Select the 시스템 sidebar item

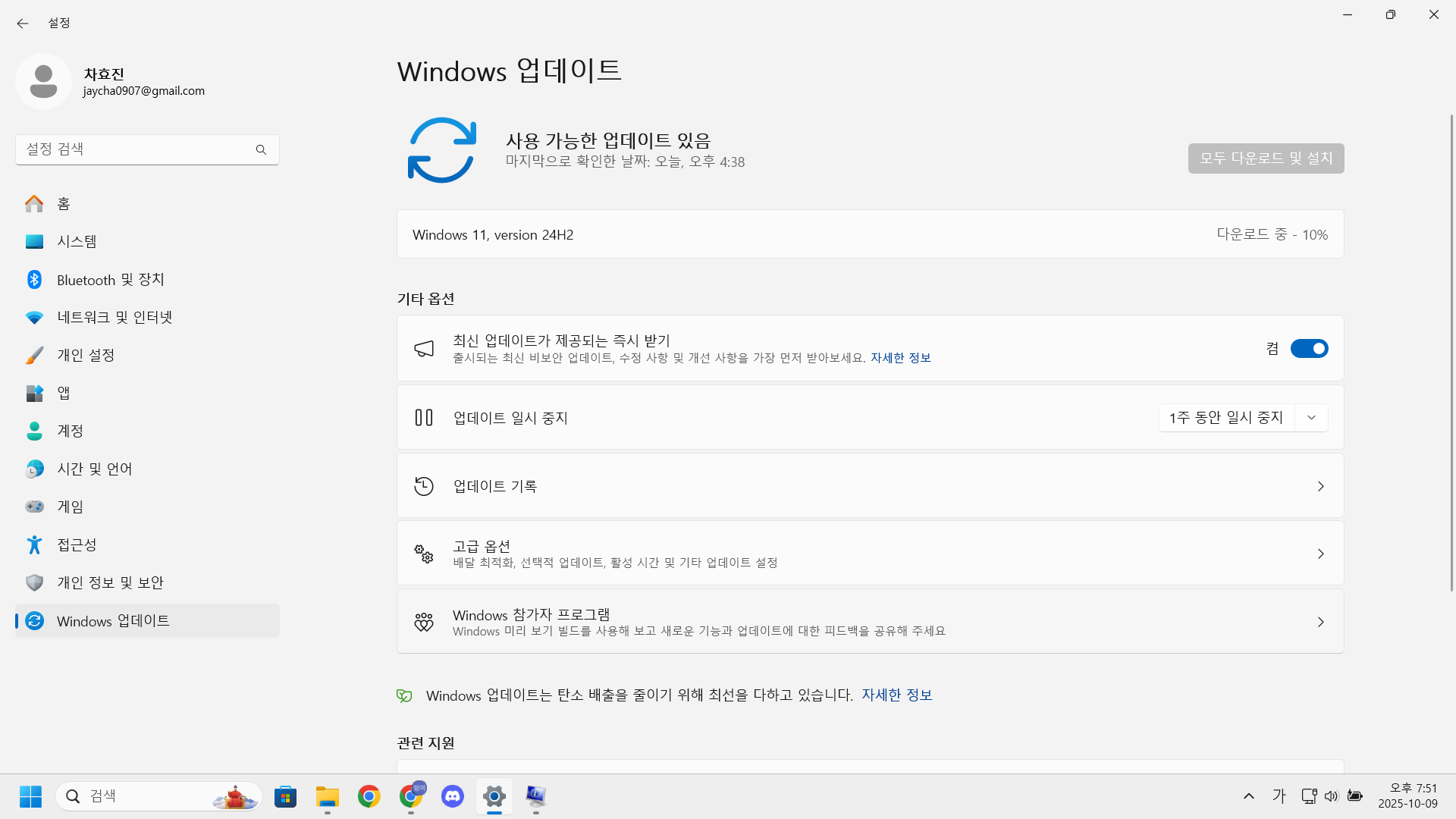147,241
